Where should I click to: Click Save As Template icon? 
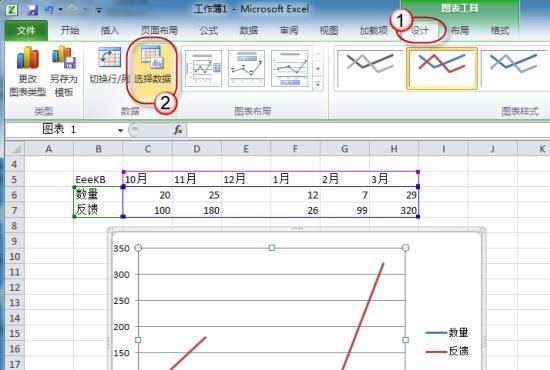click(x=63, y=58)
